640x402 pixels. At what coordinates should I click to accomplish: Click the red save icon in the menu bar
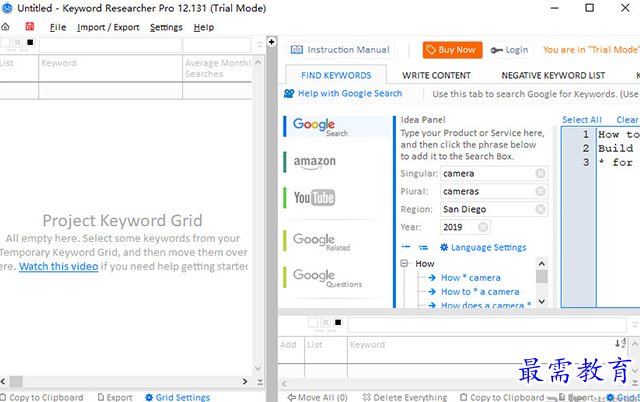(x=29, y=27)
